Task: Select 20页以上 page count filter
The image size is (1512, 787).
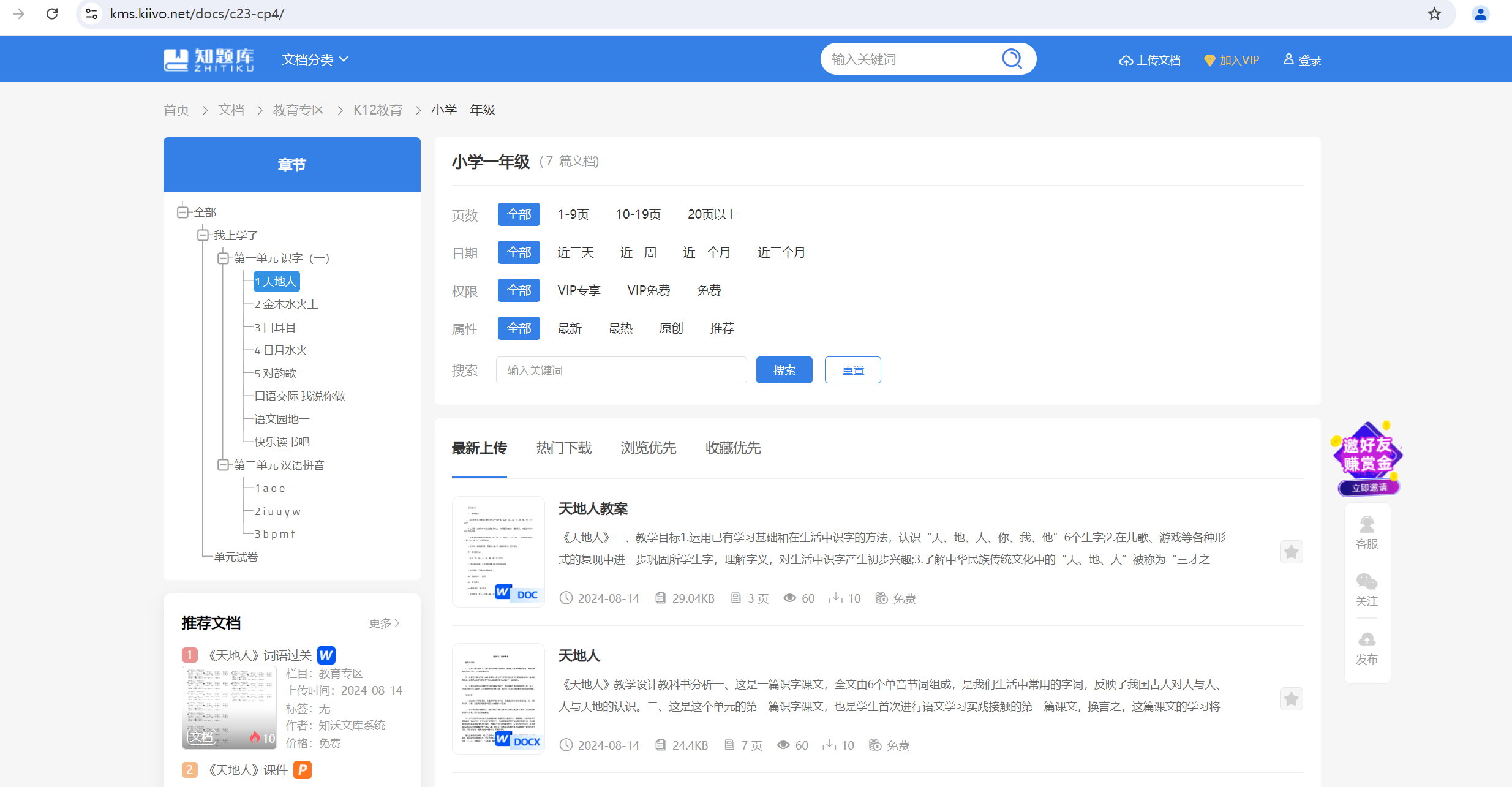Action: (x=712, y=214)
